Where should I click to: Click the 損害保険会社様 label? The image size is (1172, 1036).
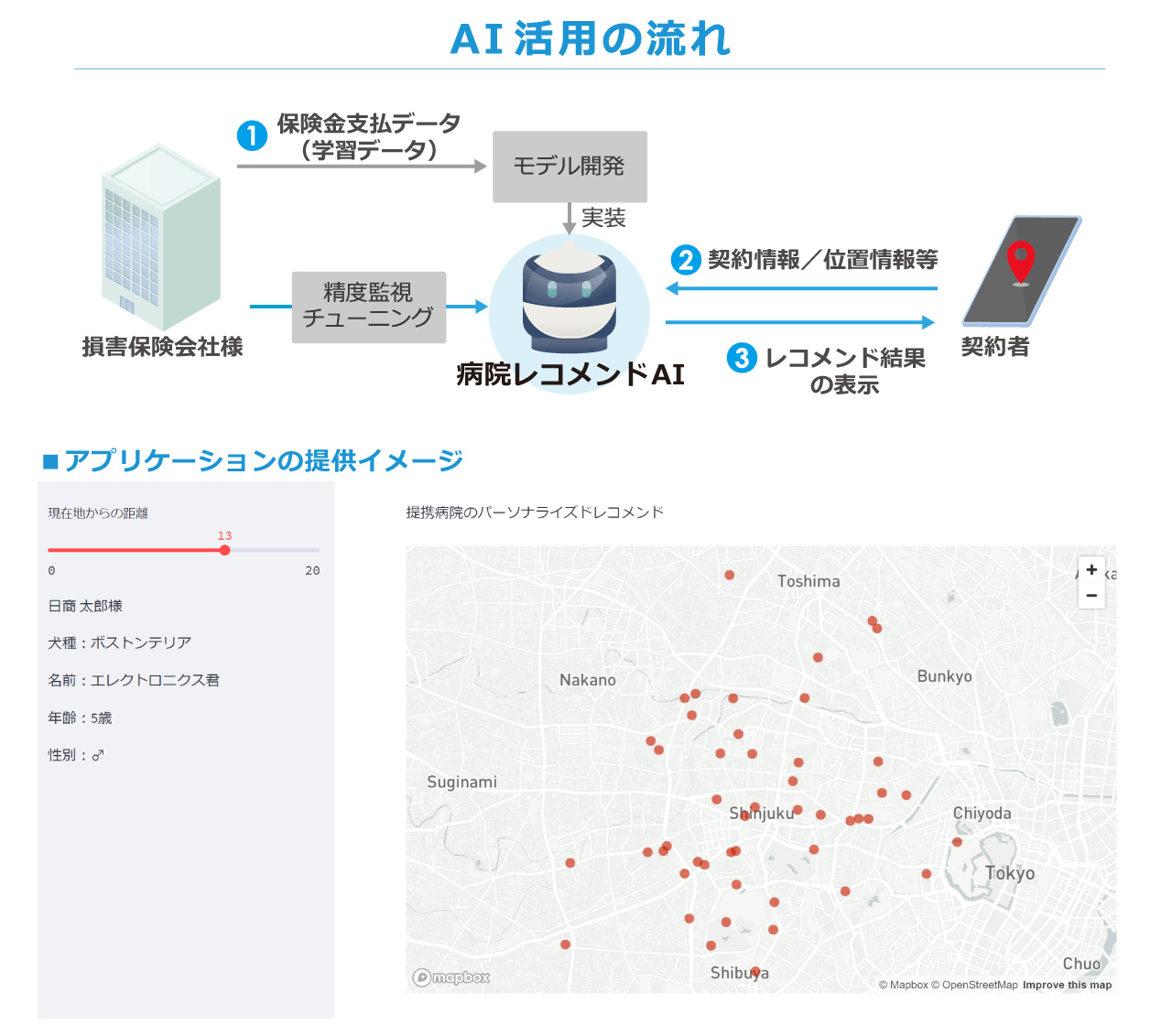click(163, 347)
